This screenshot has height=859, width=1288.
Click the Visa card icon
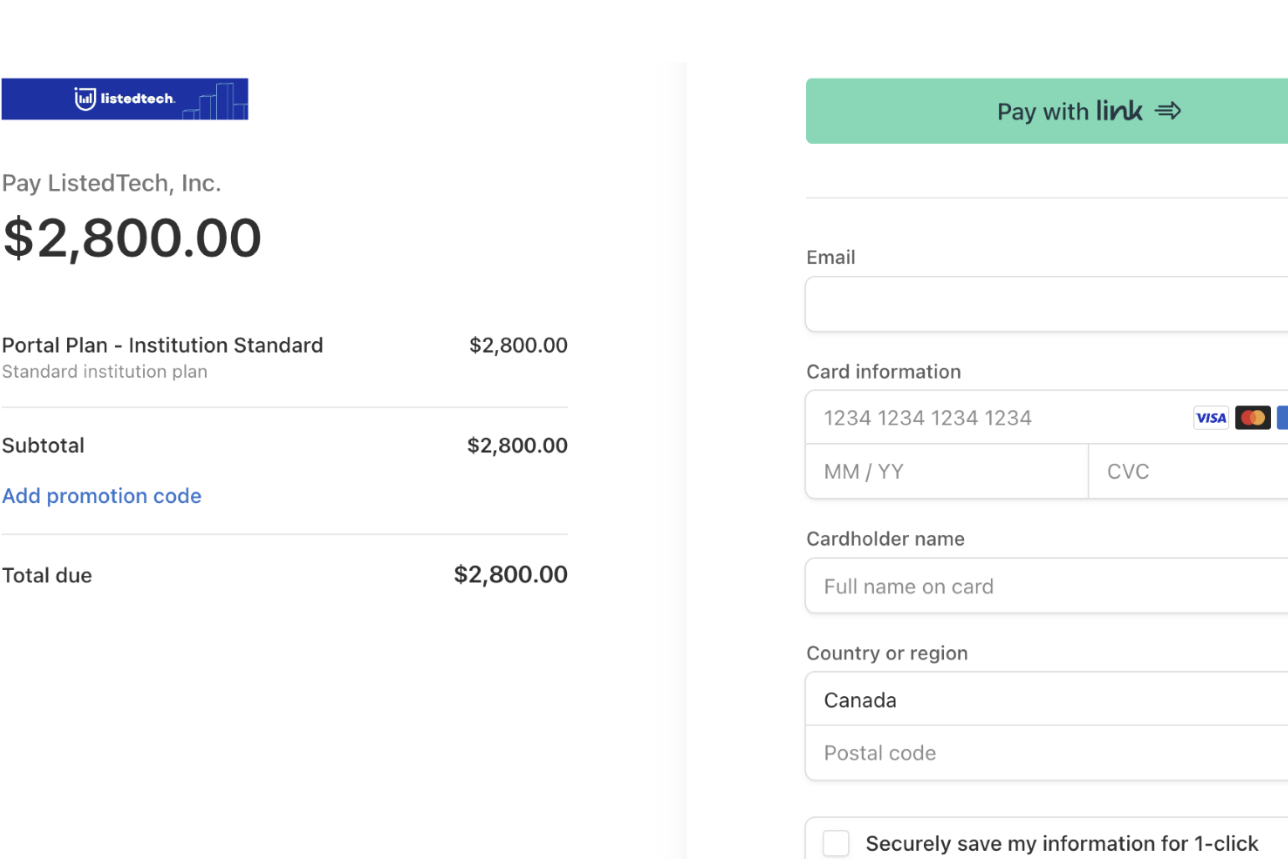pos(1211,418)
